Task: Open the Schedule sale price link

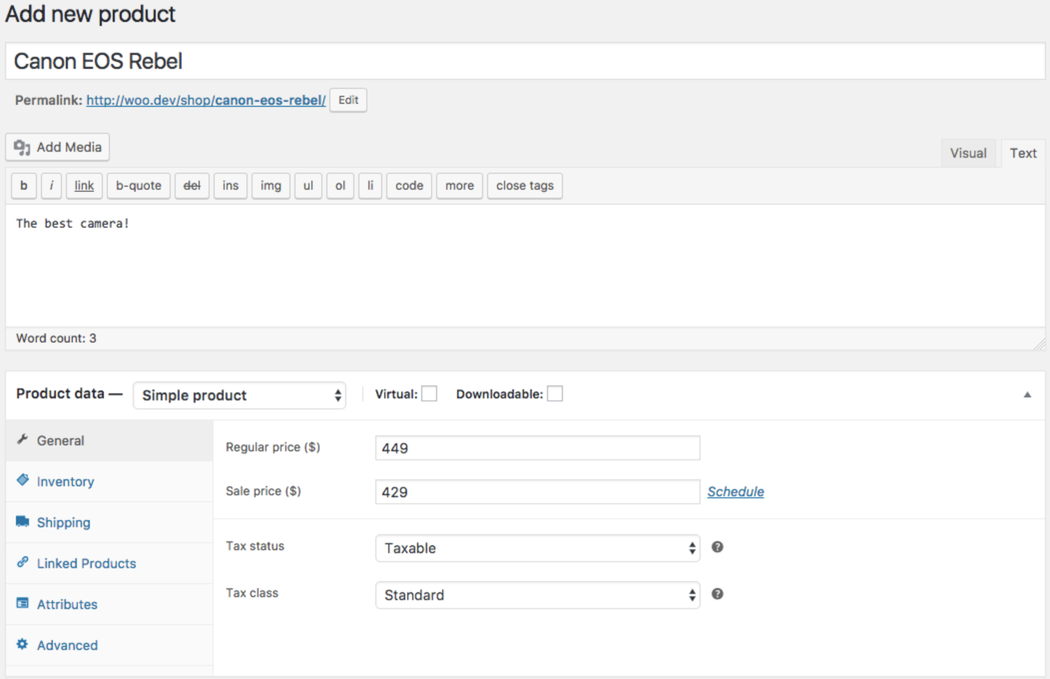Action: pyautogui.click(x=735, y=492)
